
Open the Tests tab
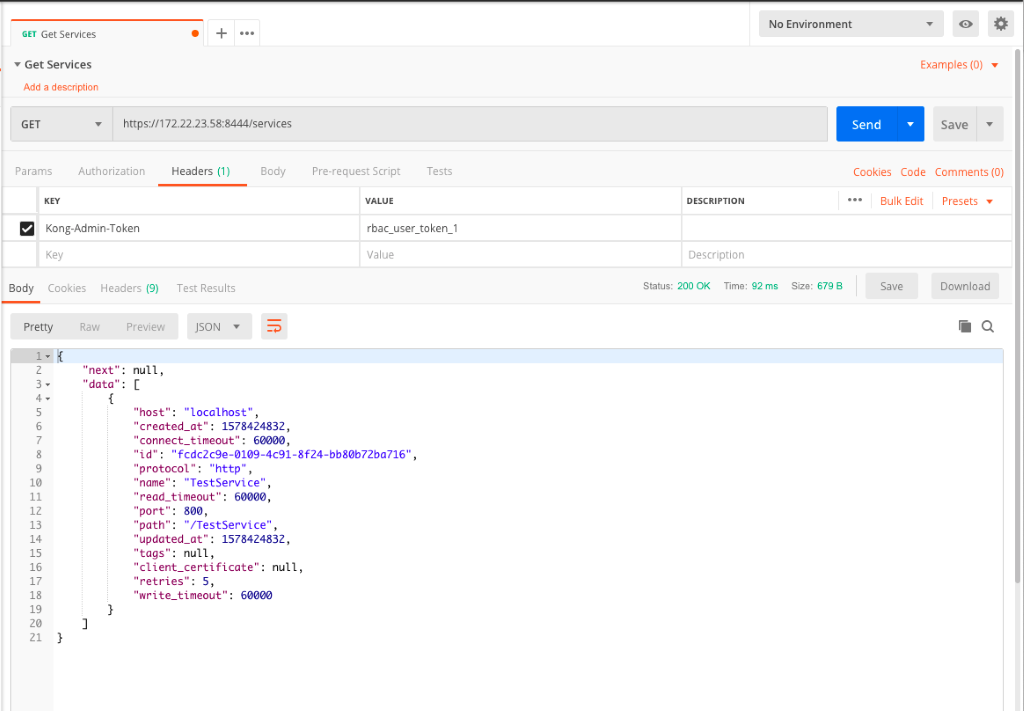pos(440,171)
